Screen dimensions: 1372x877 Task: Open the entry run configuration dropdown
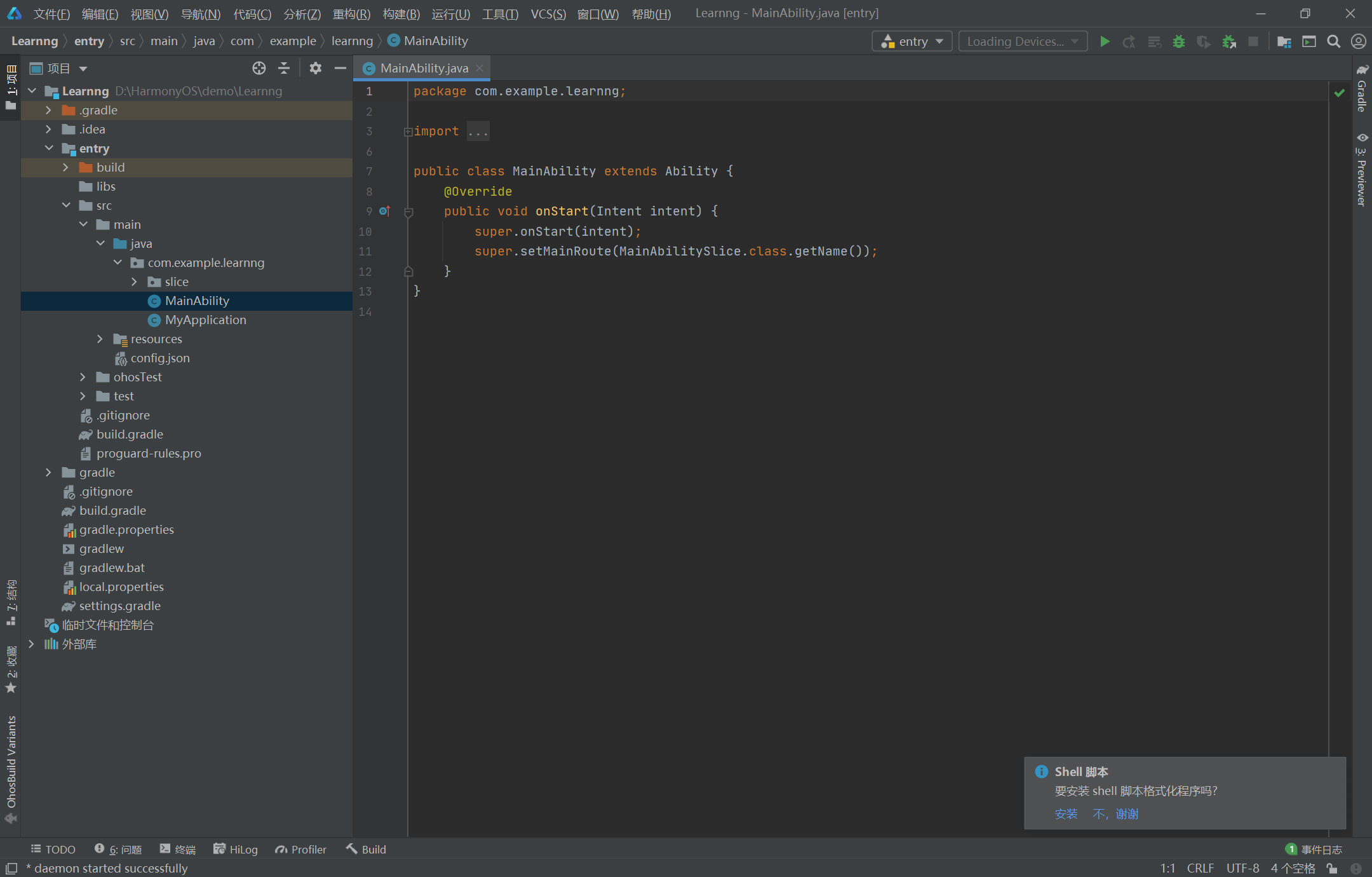point(912,41)
